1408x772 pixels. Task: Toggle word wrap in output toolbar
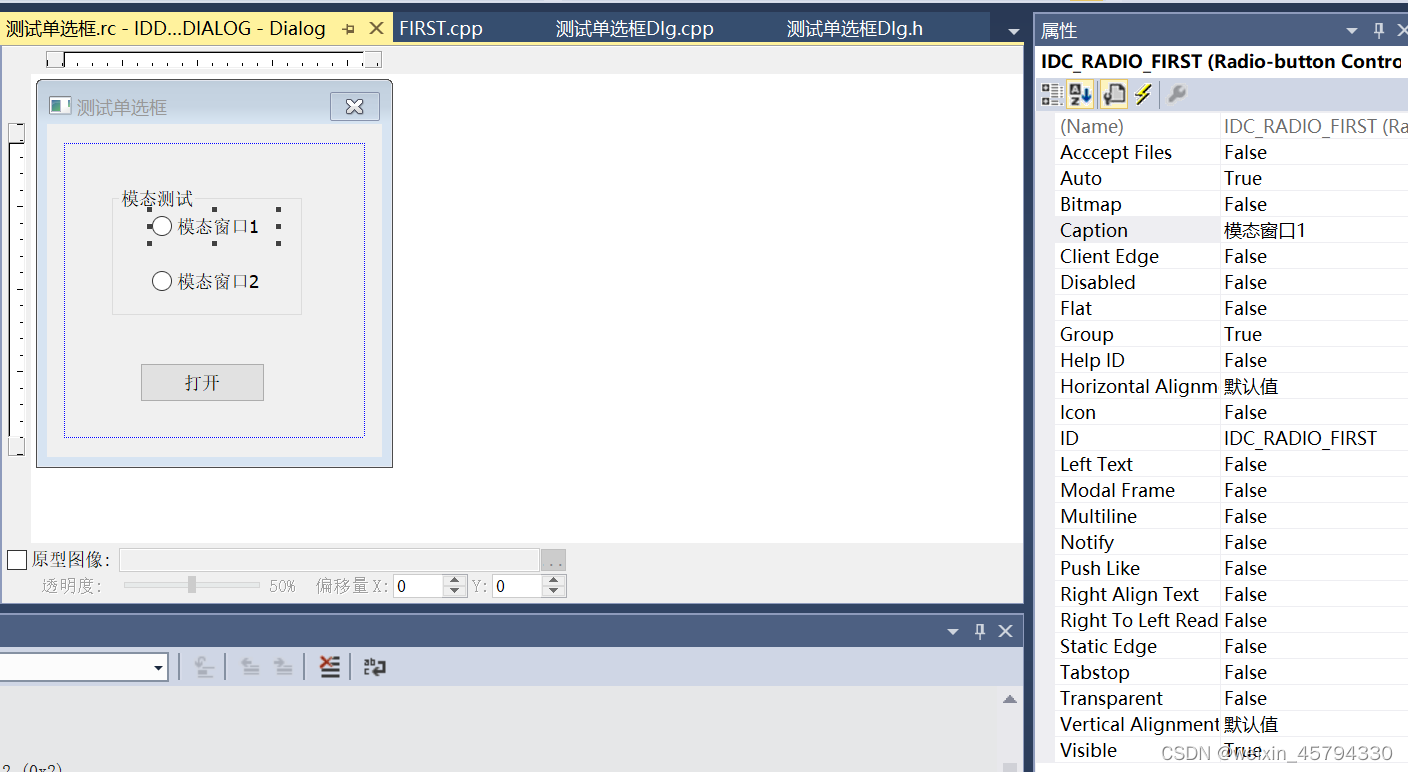tap(374, 667)
